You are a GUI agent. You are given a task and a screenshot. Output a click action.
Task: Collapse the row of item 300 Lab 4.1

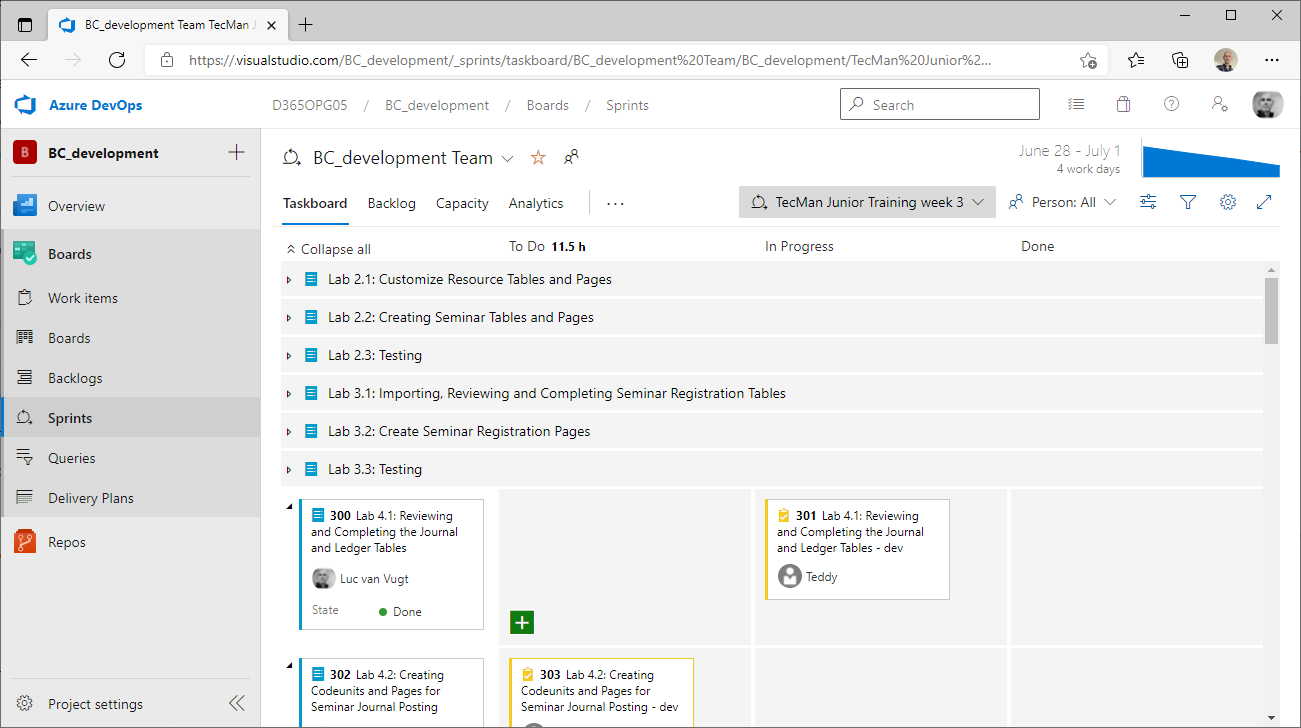point(290,506)
